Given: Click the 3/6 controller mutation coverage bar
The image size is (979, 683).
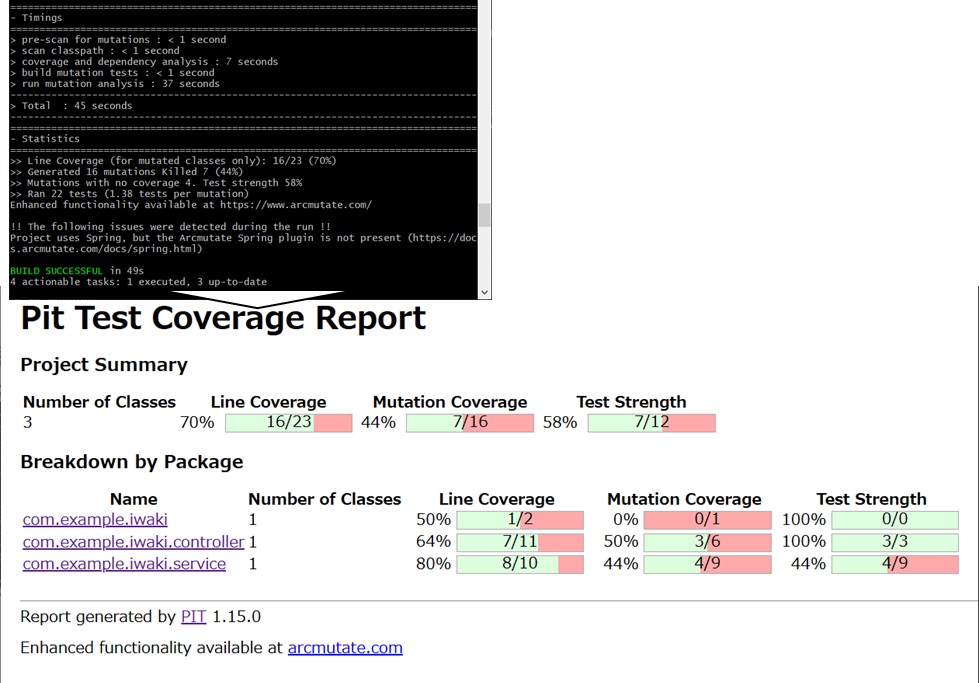Looking at the screenshot, I should click(x=707, y=541).
